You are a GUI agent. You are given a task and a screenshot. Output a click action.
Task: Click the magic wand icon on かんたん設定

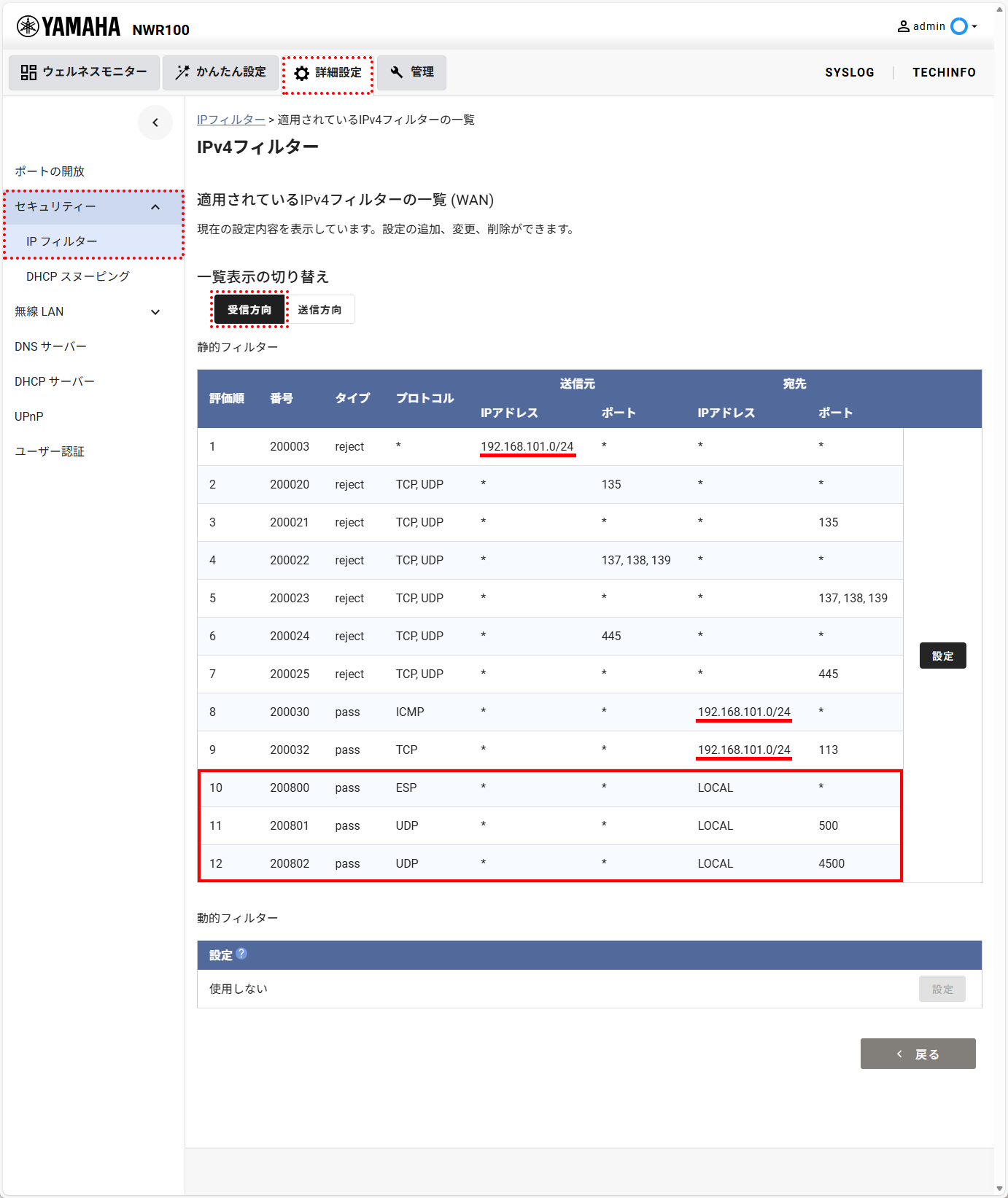tap(182, 72)
